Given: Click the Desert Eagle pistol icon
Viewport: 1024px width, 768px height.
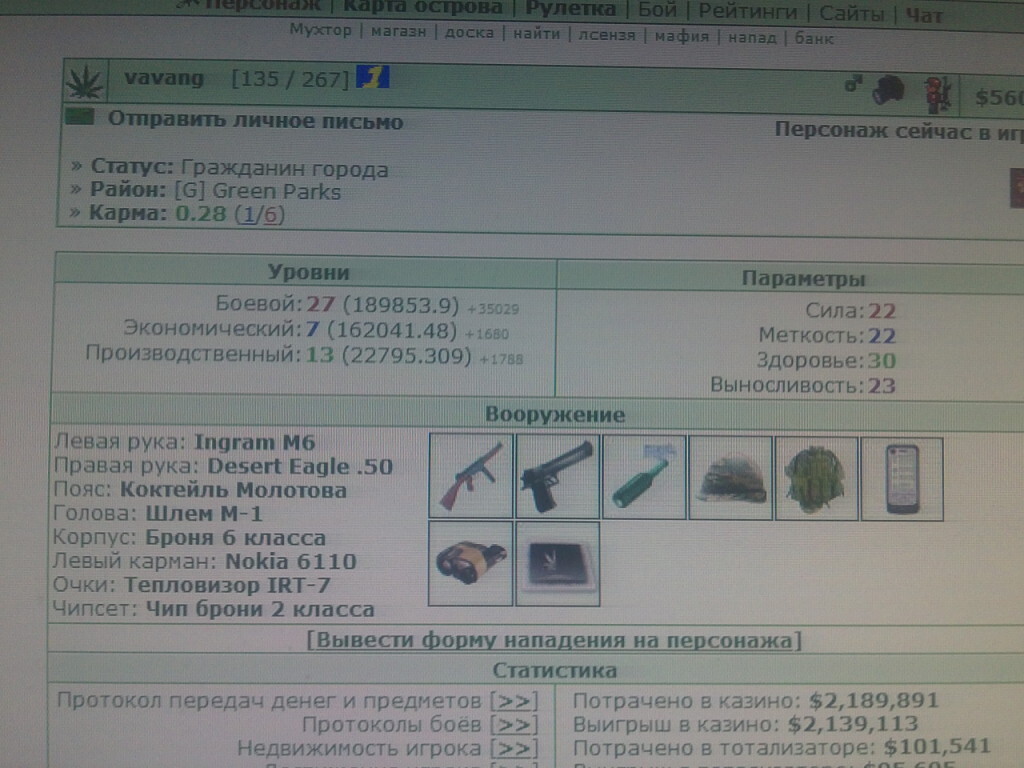Looking at the screenshot, I should (557, 477).
